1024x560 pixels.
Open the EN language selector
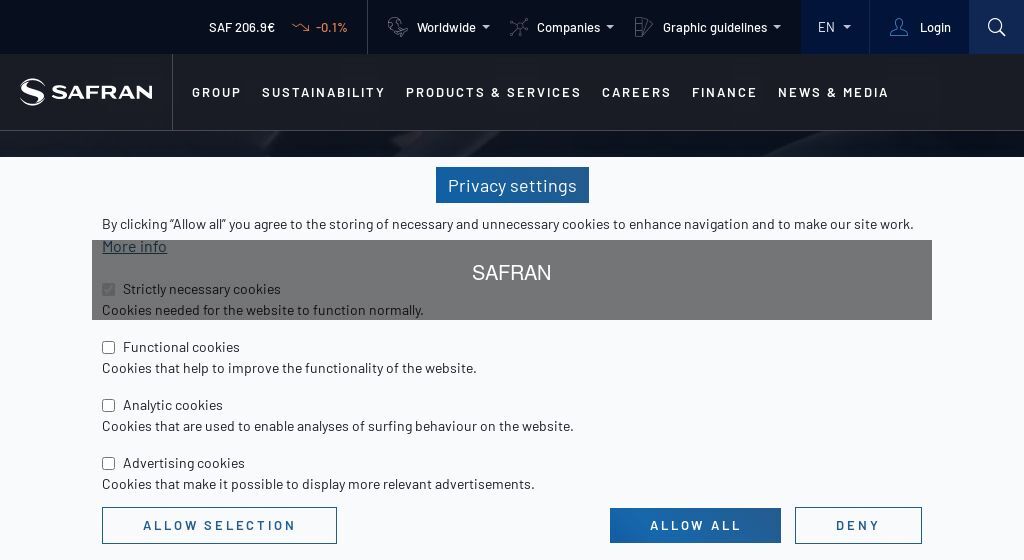pyautogui.click(x=834, y=27)
